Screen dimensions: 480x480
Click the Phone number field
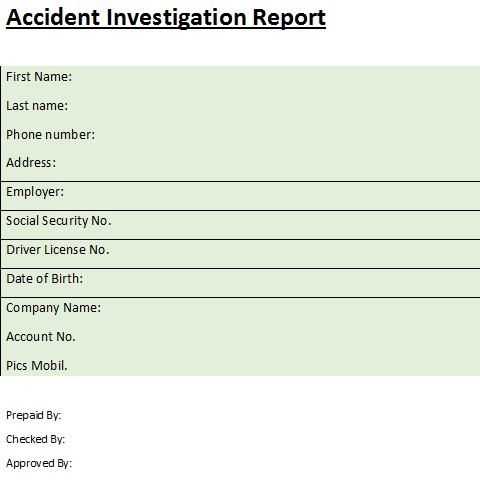(241, 135)
